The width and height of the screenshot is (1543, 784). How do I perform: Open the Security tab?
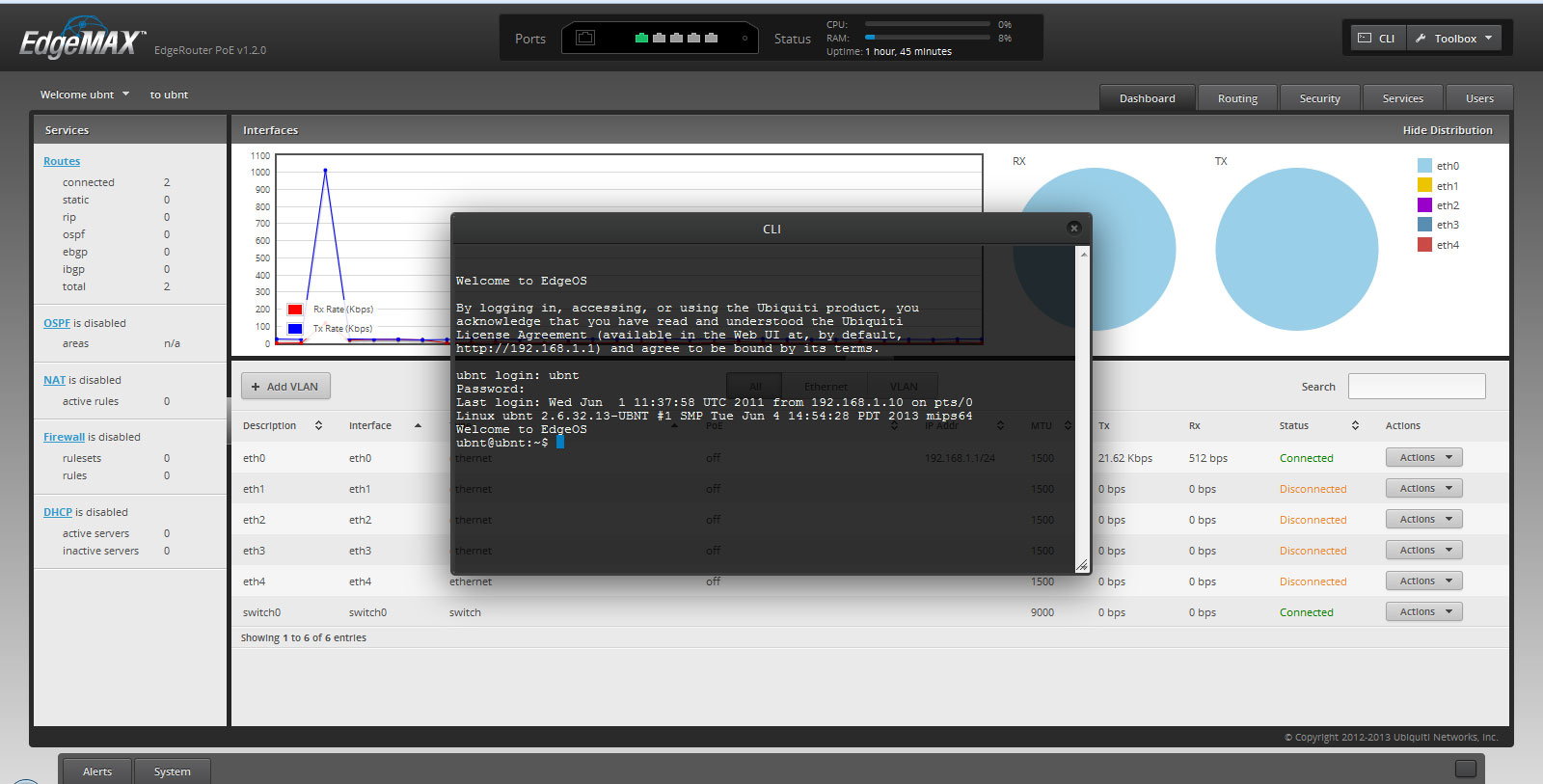pyautogui.click(x=1319, y=98)
